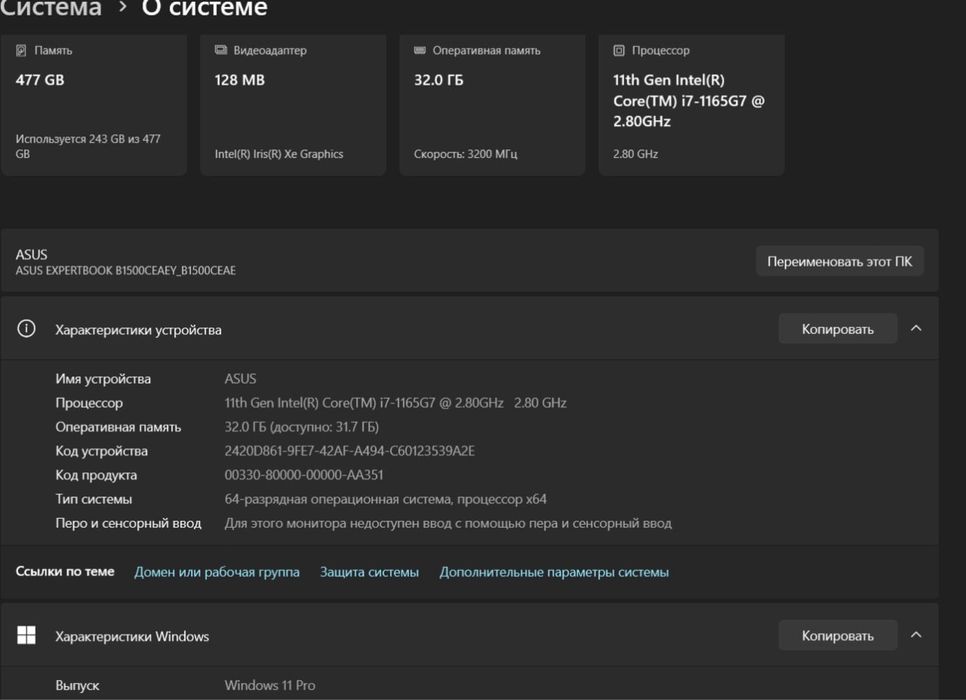966x700 pixels.
Task: Click ASUS EXPERTBOOK B1500CEAEY_B1500CEAE model text
Action: pyautogui.click(x=126, y=271)
